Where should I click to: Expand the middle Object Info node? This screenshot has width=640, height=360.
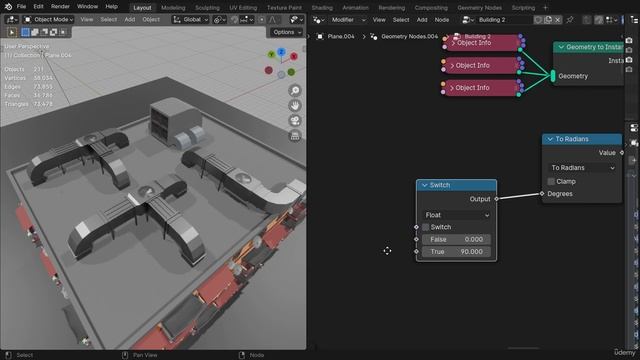click(x=452, y=66)
